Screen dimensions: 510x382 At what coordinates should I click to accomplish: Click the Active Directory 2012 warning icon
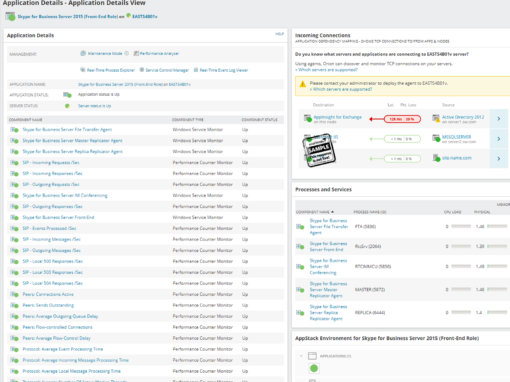pyautogui.click(x=436, y=118)
